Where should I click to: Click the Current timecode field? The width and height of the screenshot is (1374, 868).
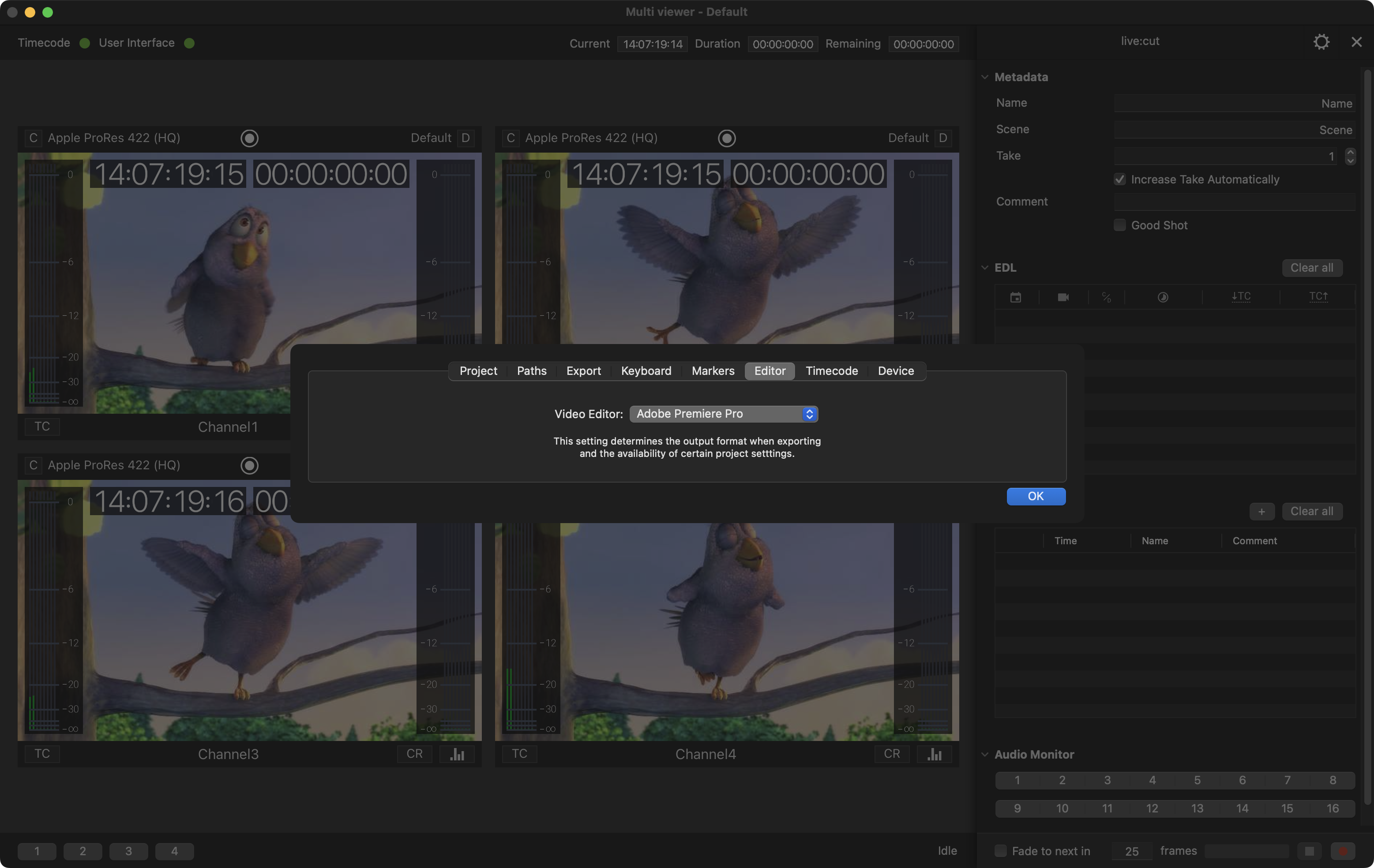[653, 44]
